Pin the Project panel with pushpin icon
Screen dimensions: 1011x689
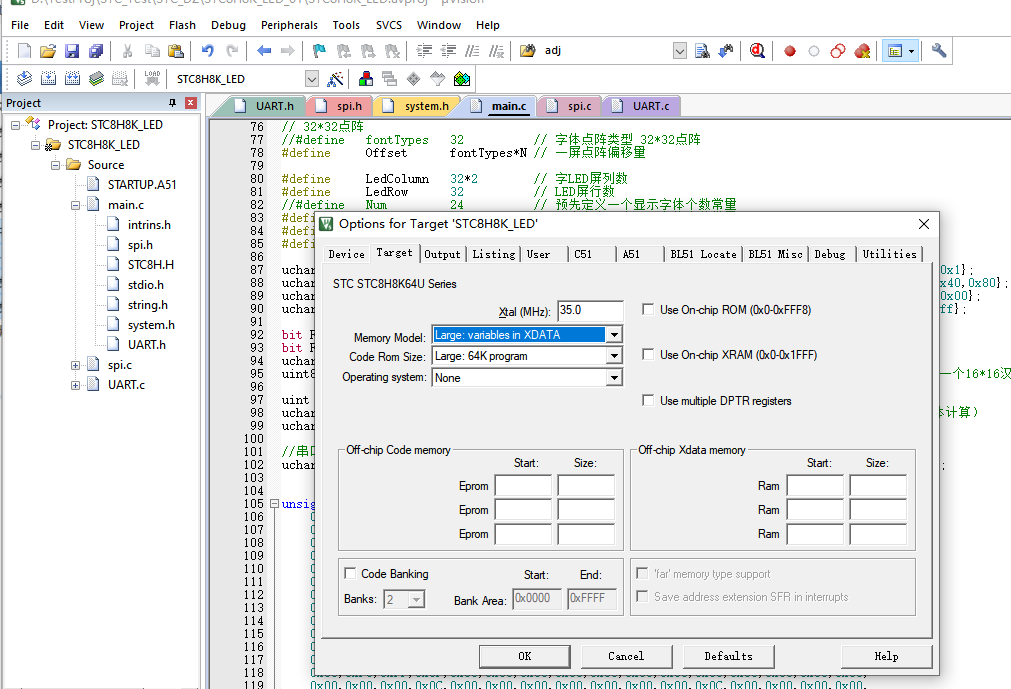[x=172, y=102]
